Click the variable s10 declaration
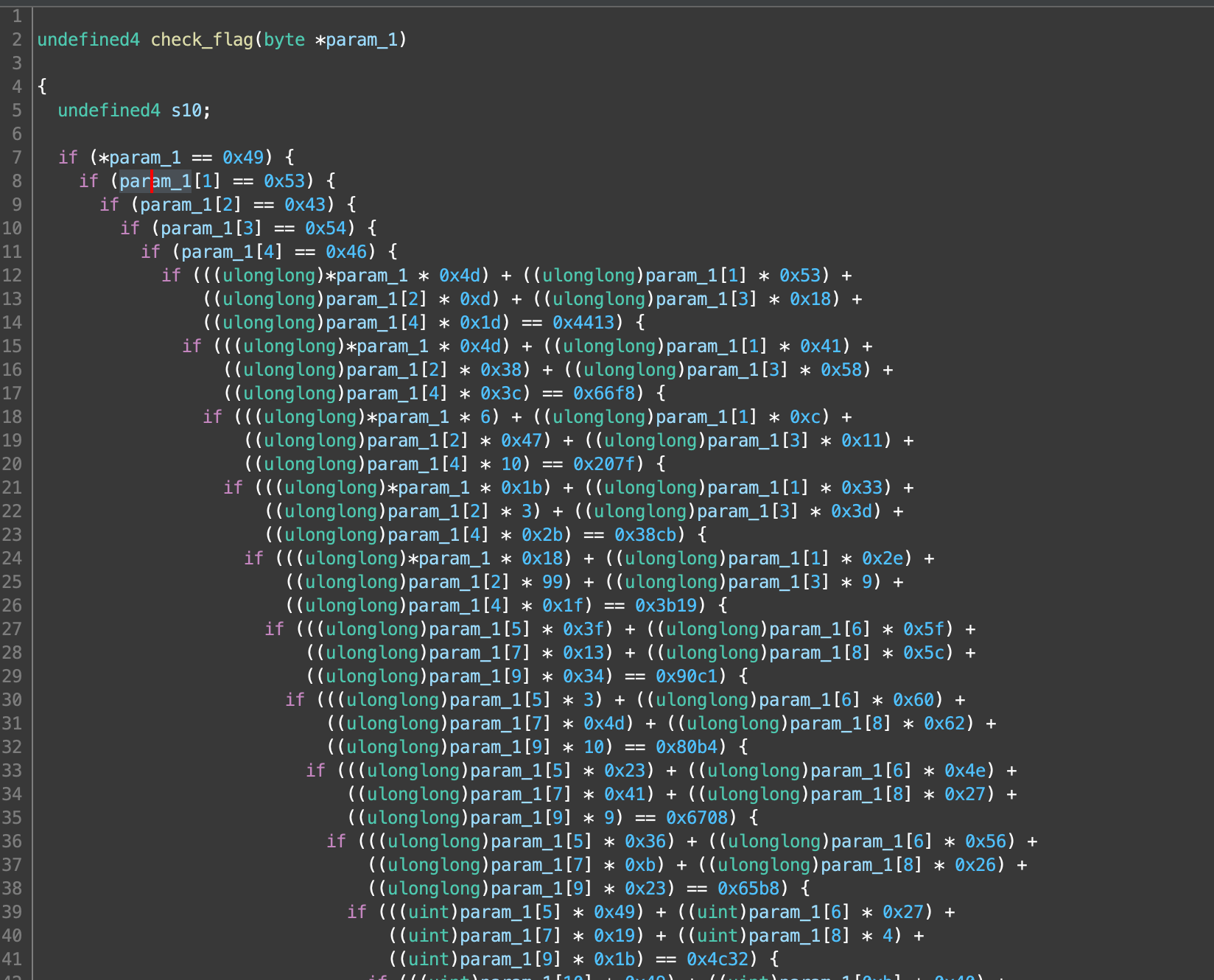The image size is (1214, 980). click(x=186, y=111)
